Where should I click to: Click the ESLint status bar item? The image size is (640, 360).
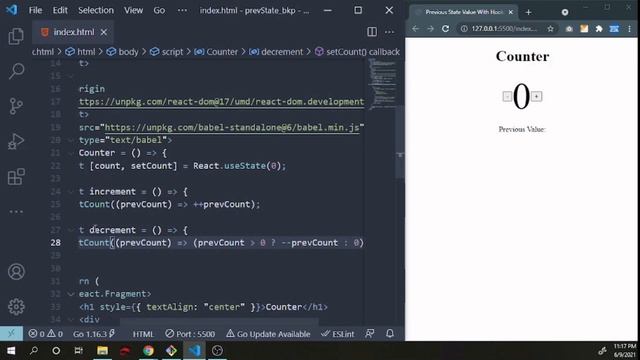[338, 334]
